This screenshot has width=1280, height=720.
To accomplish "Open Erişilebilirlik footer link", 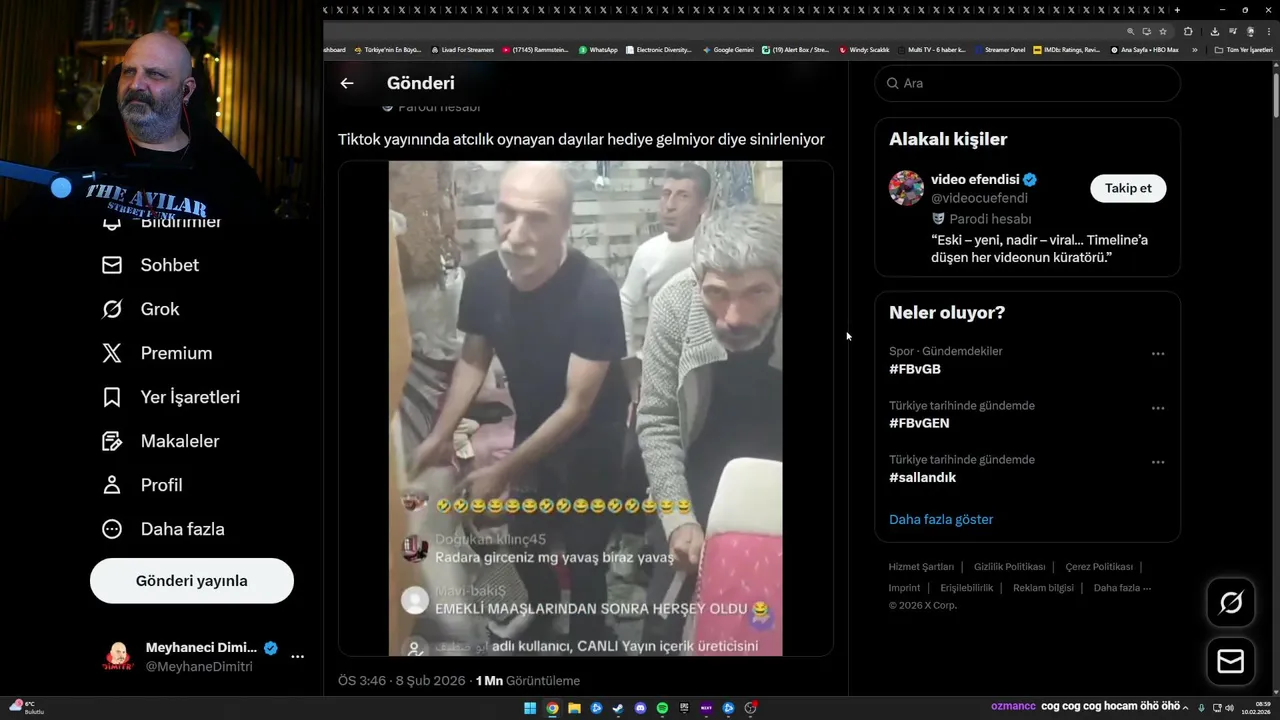I will pos(966,588).
